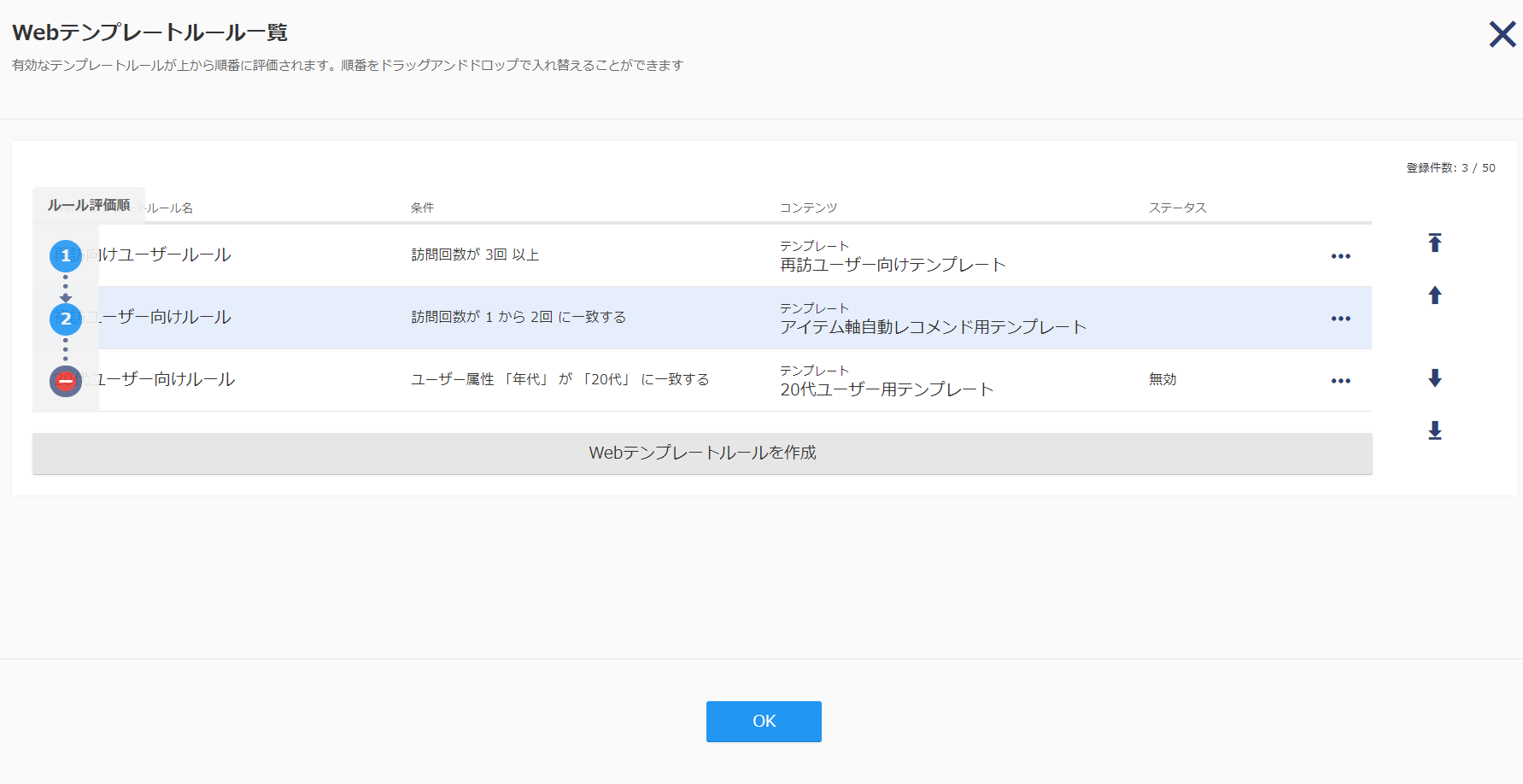Click the move-down-one arrow icon
1523x784 pixels.
(1435, 377)
